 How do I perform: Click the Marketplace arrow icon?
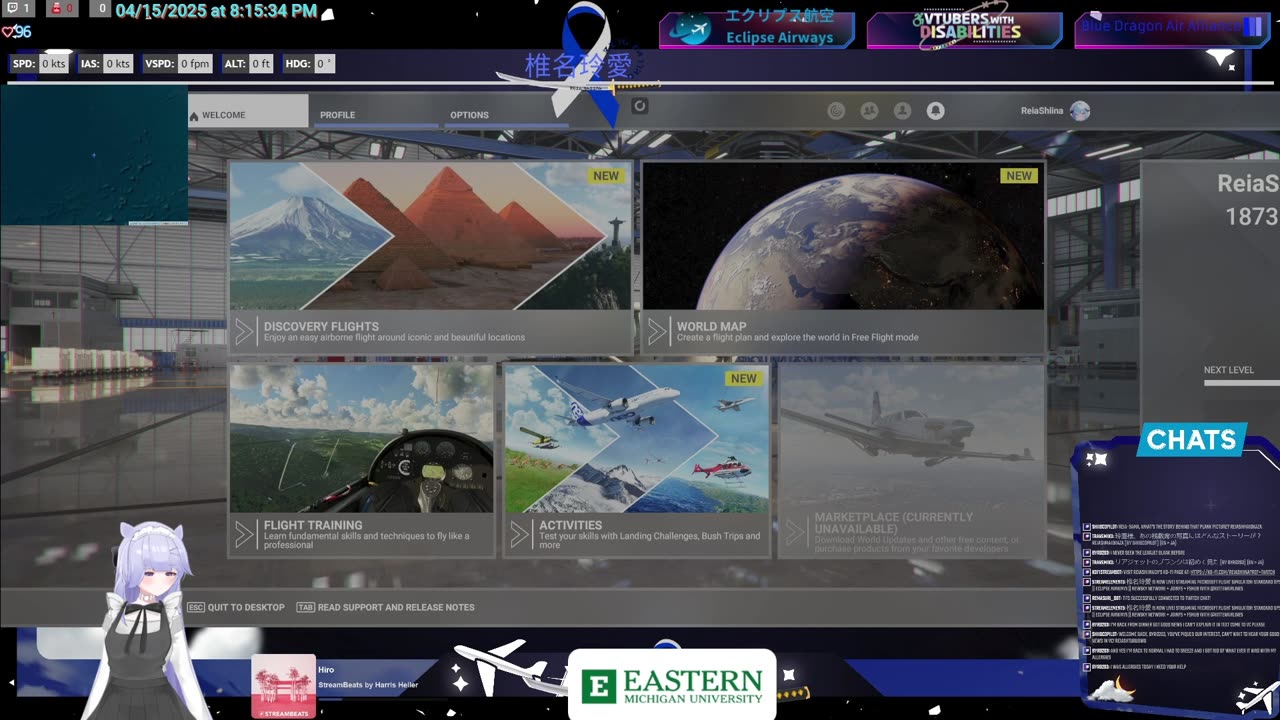795,531
